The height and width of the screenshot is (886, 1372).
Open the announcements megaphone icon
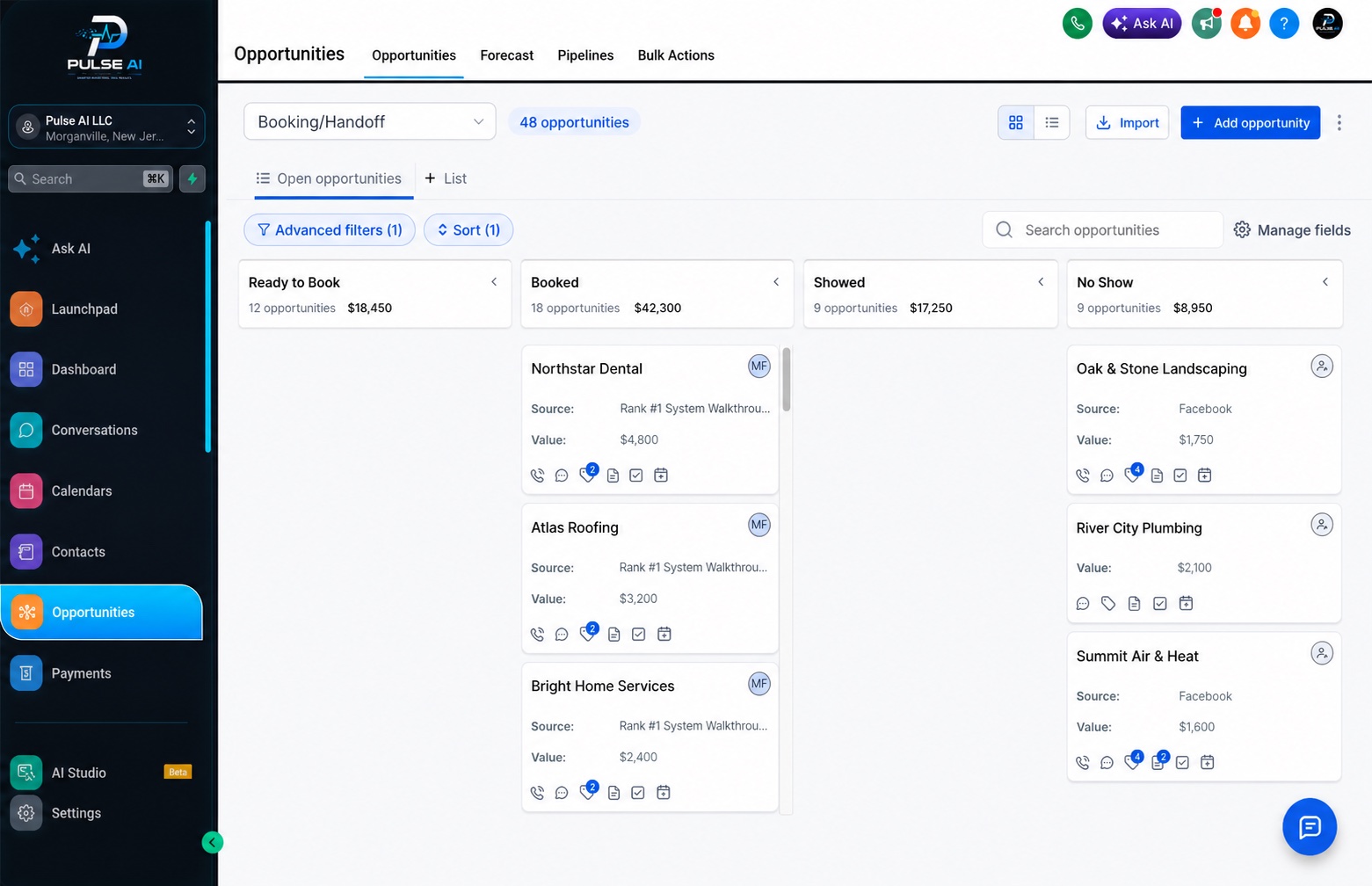point(1207,24)
